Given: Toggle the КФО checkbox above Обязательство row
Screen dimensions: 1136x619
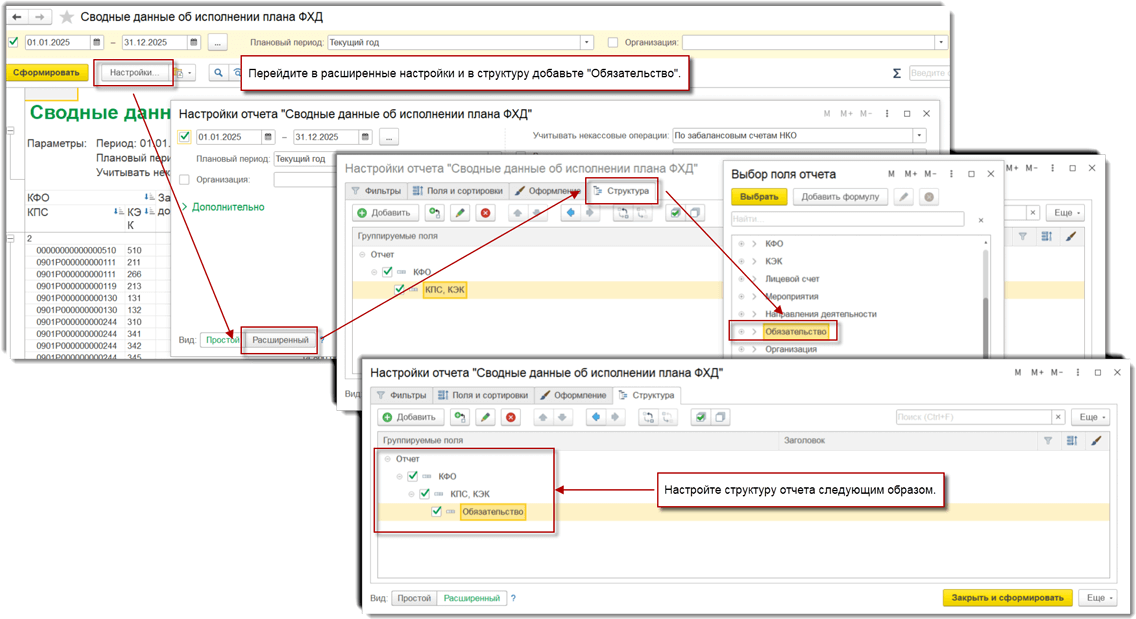Looking at the screenshot, I should (412, 477).
